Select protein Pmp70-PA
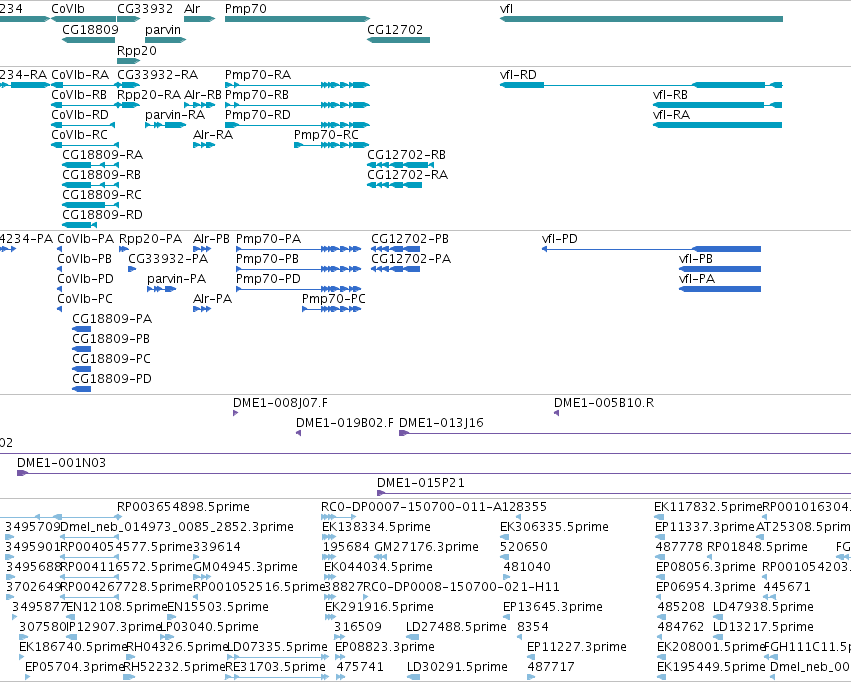This screenshot has height=682, width=851. pos(299,249)
